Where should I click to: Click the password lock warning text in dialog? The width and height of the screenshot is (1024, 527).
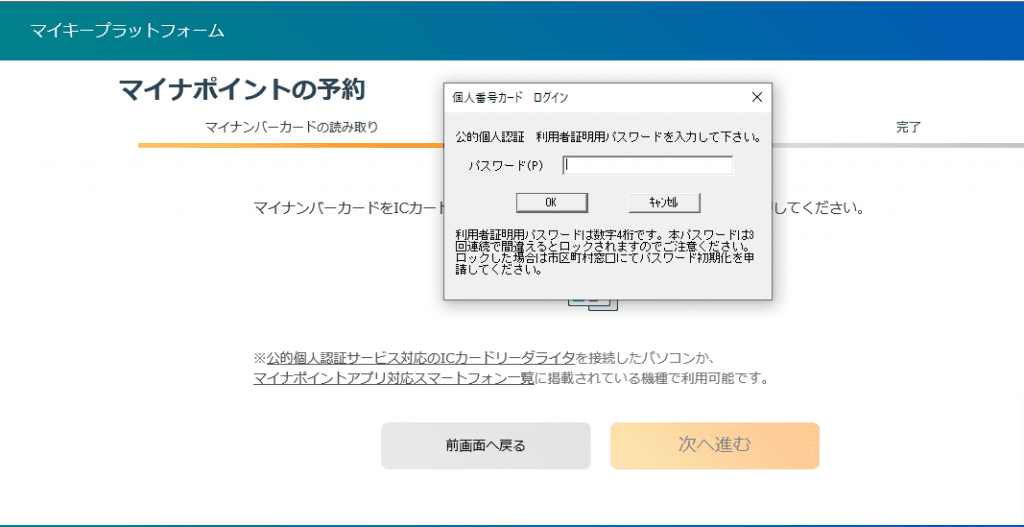pos(604,251)
